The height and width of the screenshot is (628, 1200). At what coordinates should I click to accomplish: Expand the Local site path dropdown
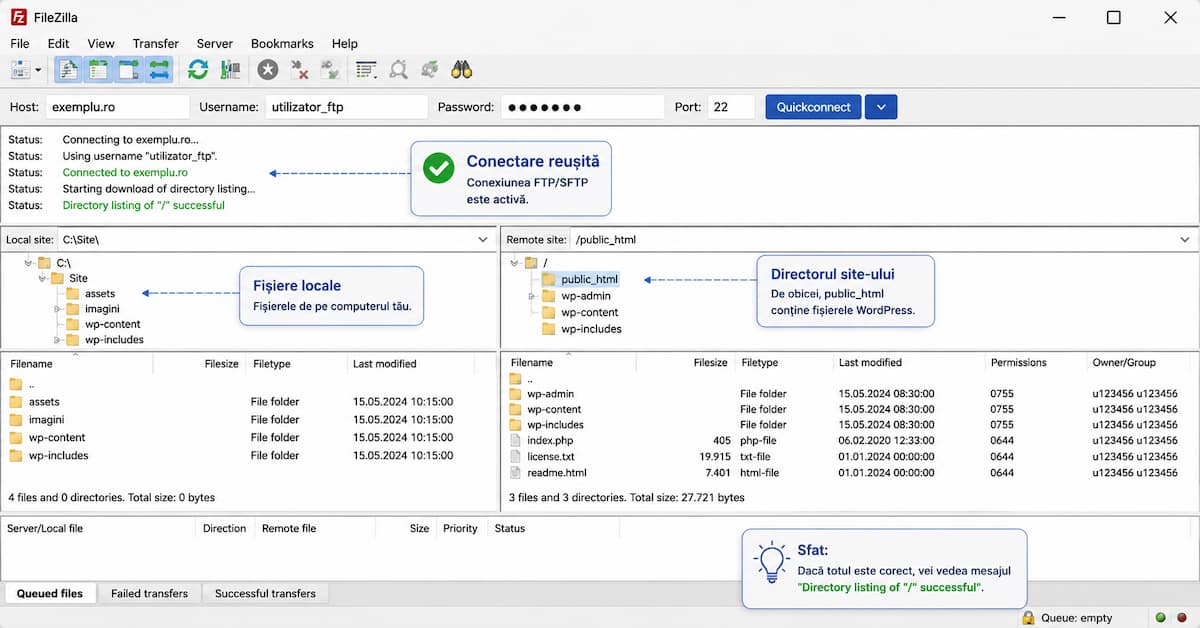(x=483, y=240)
